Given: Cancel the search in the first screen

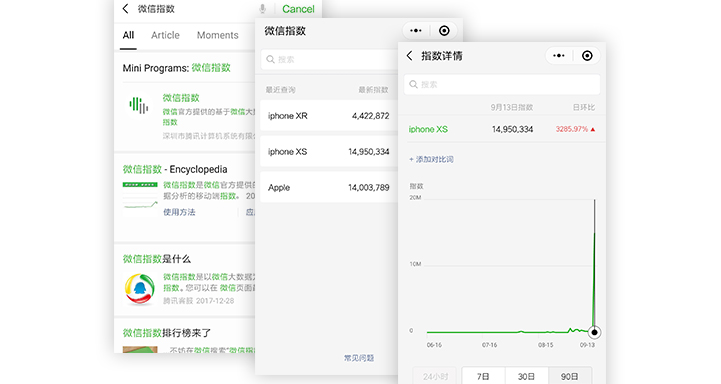Looking at the screenshot, I should point(298,9).
